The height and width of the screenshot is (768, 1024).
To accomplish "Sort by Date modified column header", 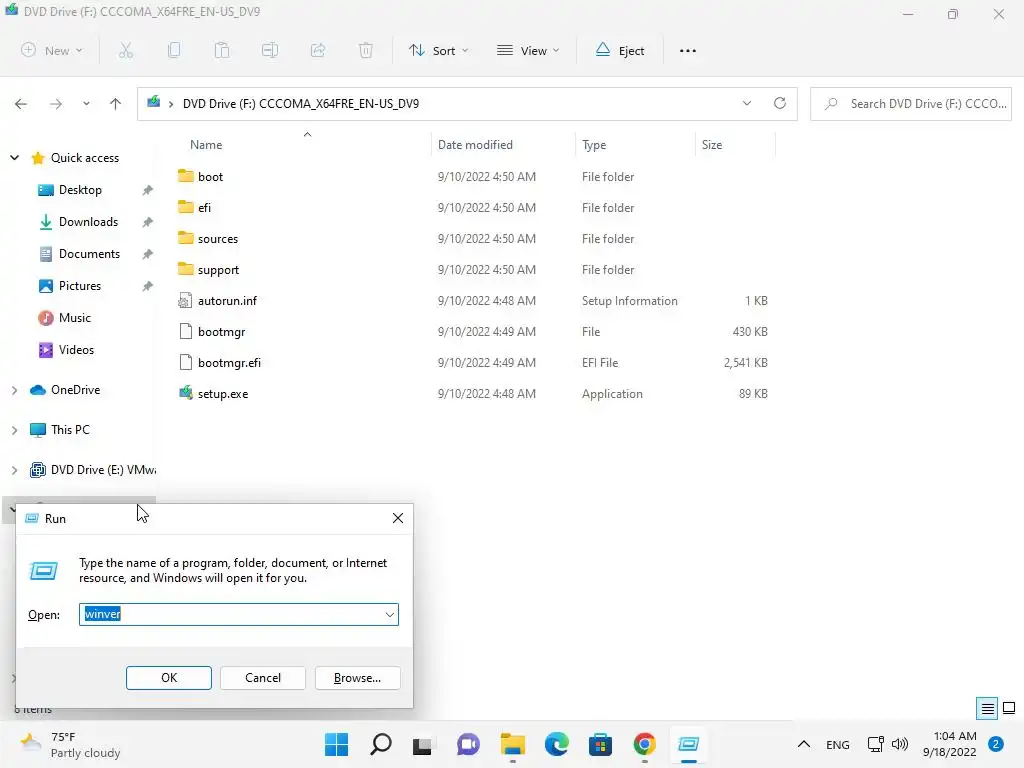I will click(475, 145).
